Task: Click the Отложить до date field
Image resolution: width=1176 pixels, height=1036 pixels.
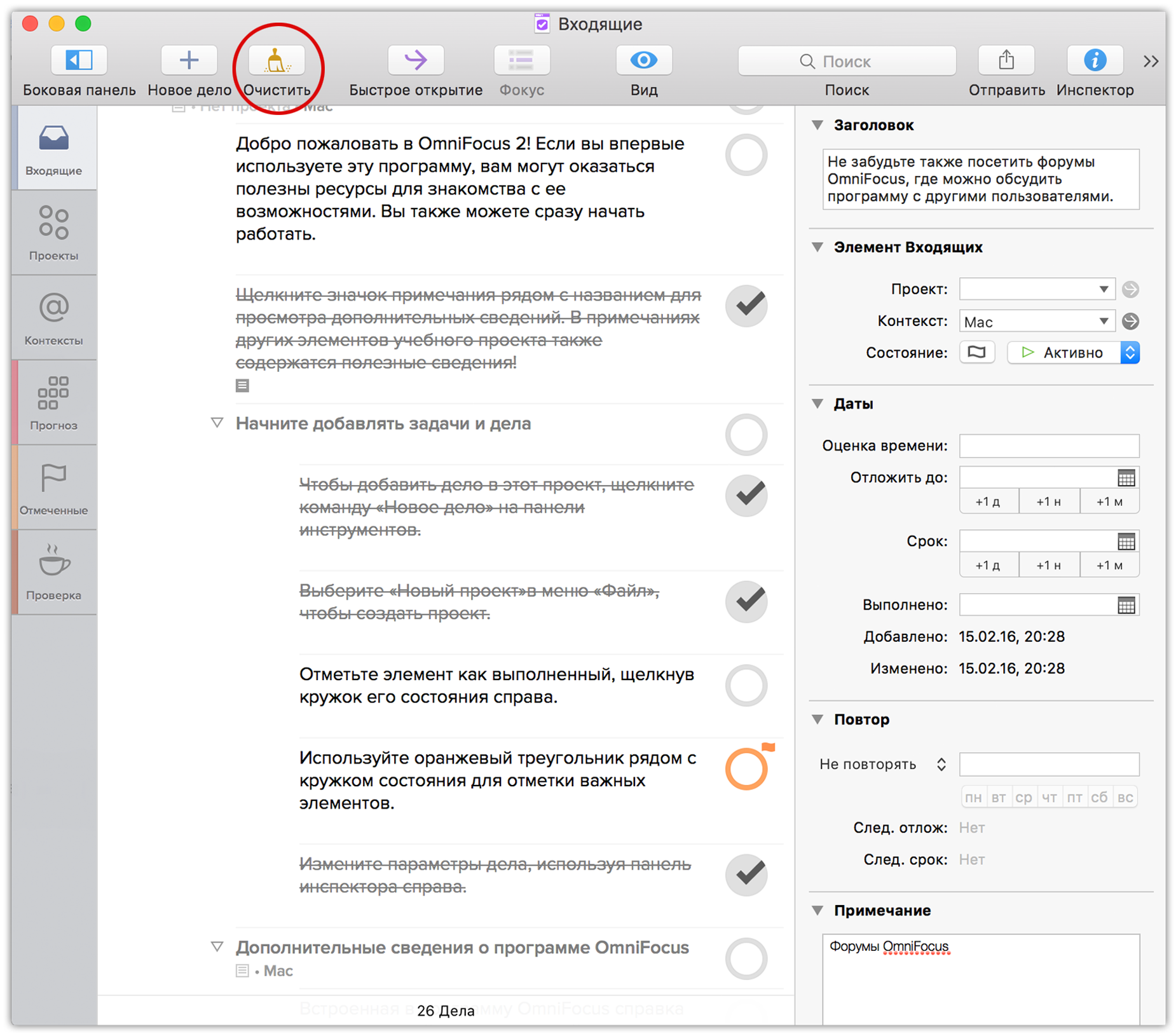Action: [x=1037, y=478]
